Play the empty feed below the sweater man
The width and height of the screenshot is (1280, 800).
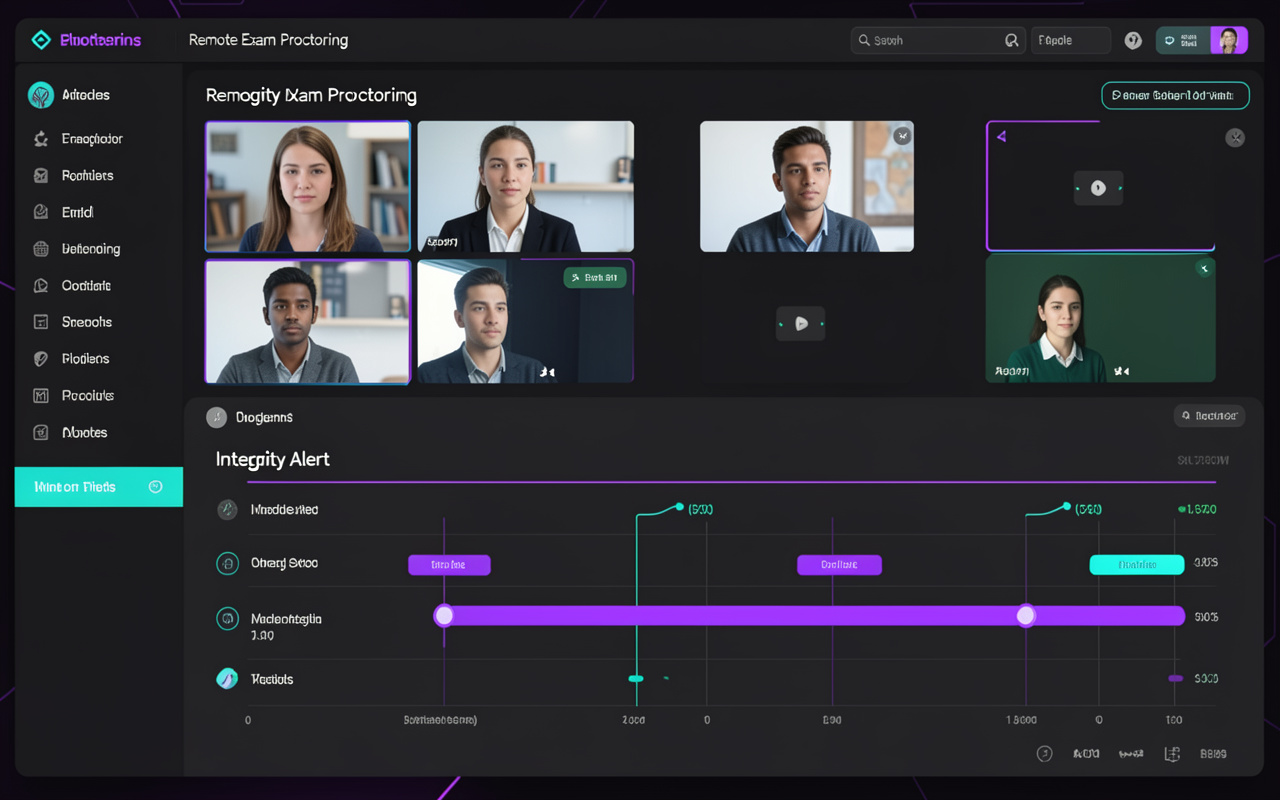point(800,323)
